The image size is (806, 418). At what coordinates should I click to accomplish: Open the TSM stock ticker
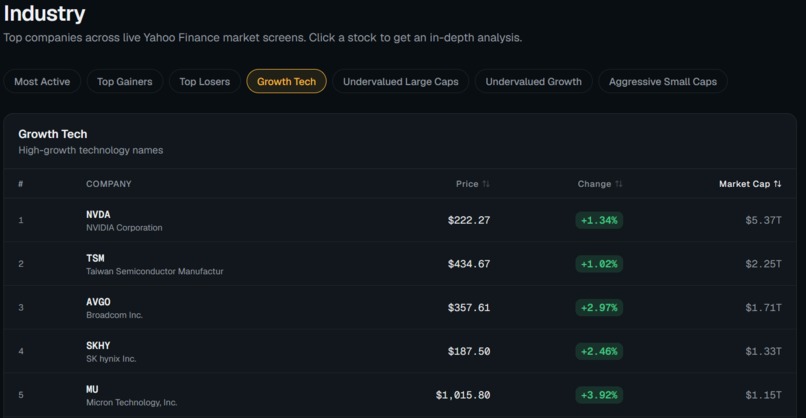pos(95,258)
